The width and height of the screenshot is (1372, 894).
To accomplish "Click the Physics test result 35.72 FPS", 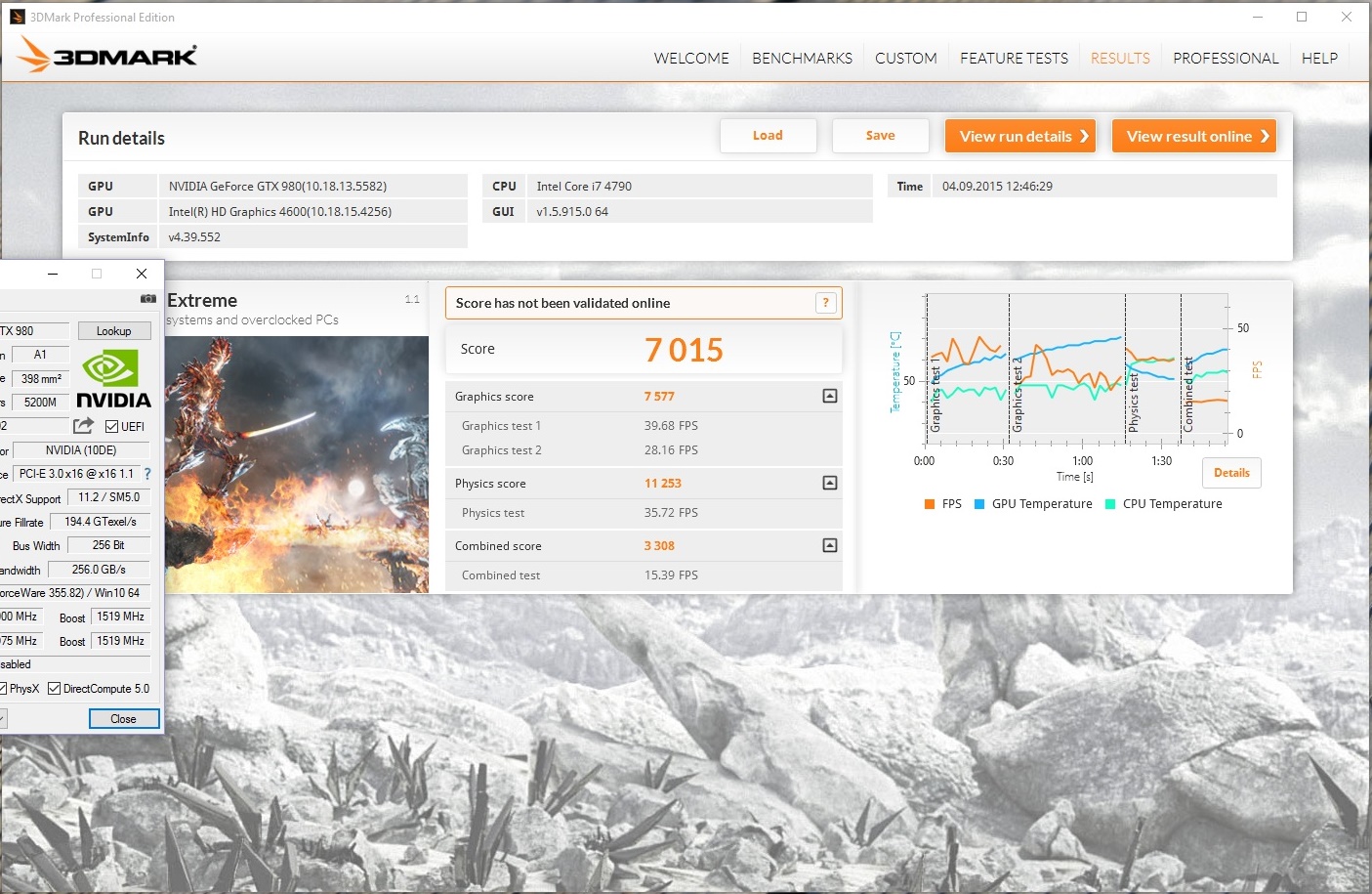I will tap(671, 513).
